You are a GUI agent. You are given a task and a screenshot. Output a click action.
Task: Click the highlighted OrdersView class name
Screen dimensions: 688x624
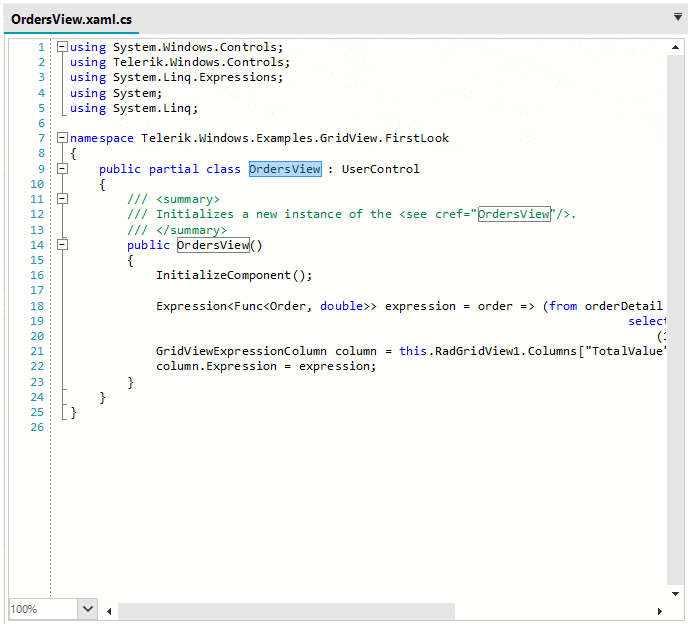285,169
